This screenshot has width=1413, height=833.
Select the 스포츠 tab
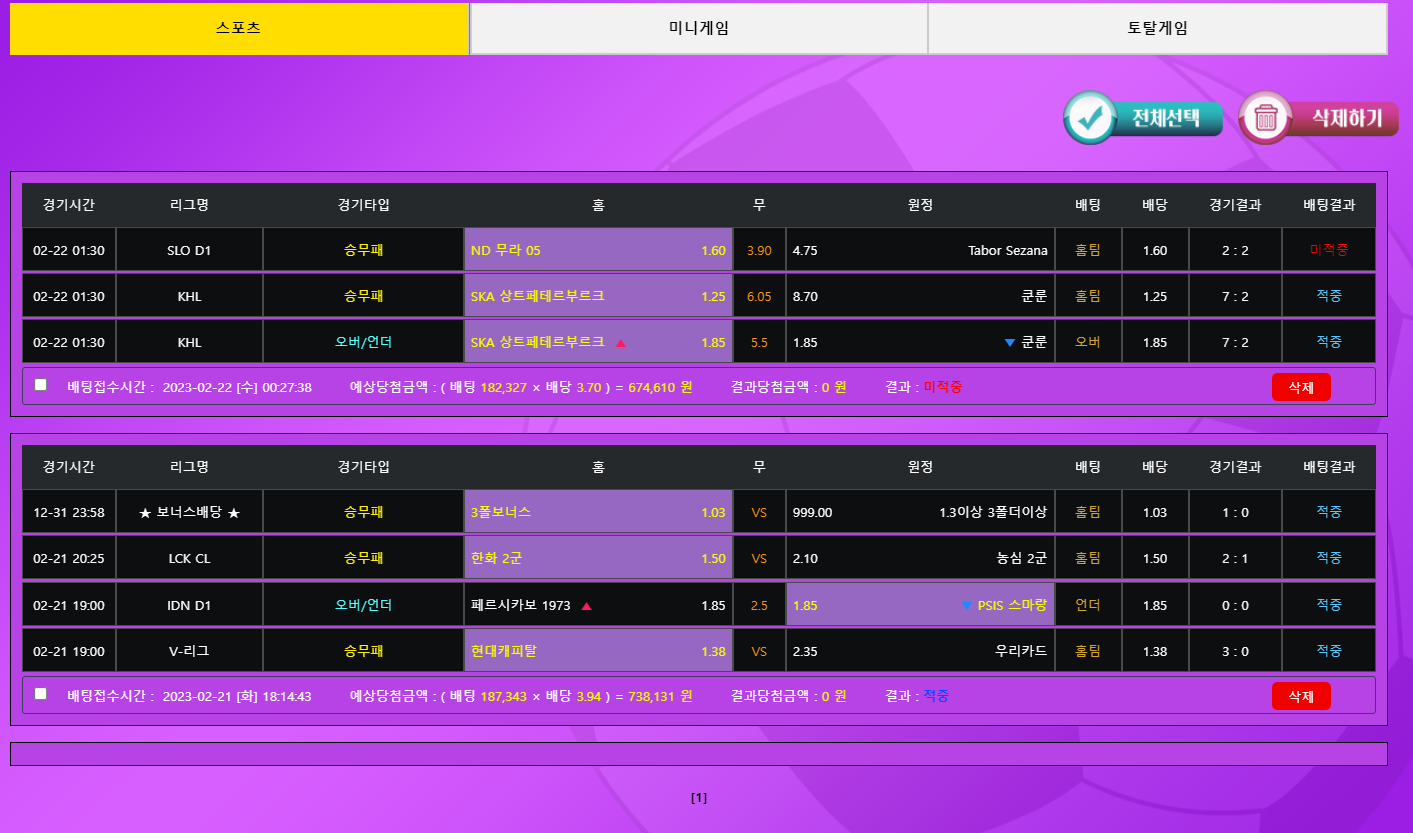point(239,29)
